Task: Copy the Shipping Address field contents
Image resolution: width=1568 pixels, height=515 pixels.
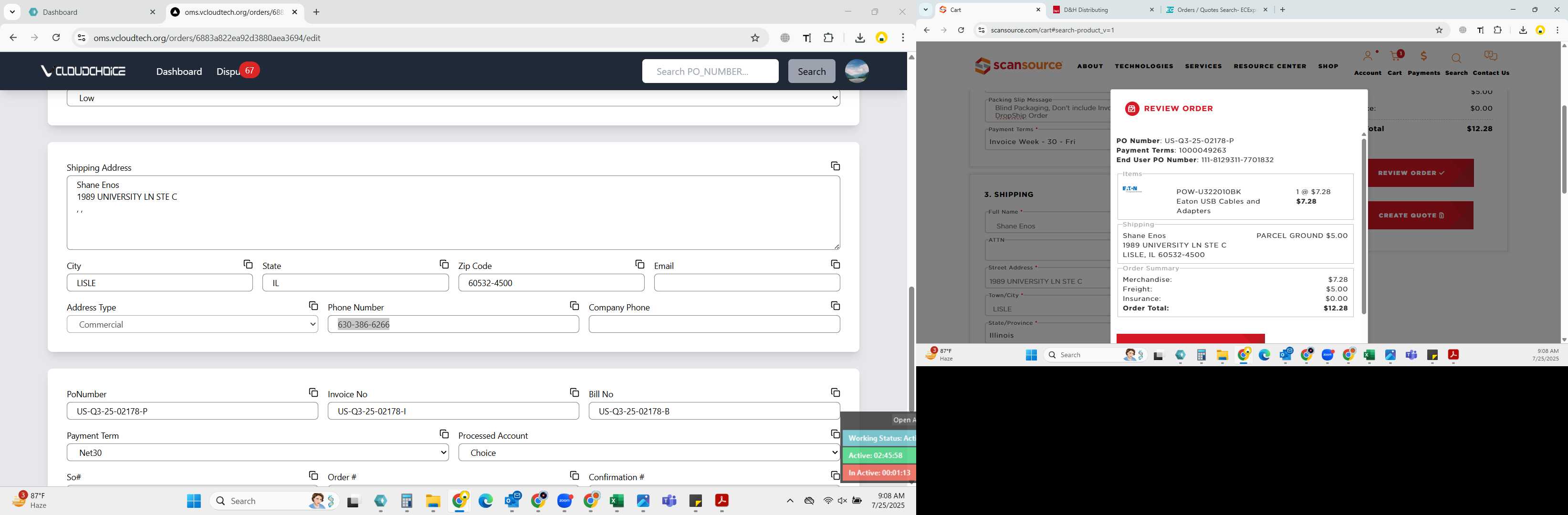Action: (x=835, y=166)
